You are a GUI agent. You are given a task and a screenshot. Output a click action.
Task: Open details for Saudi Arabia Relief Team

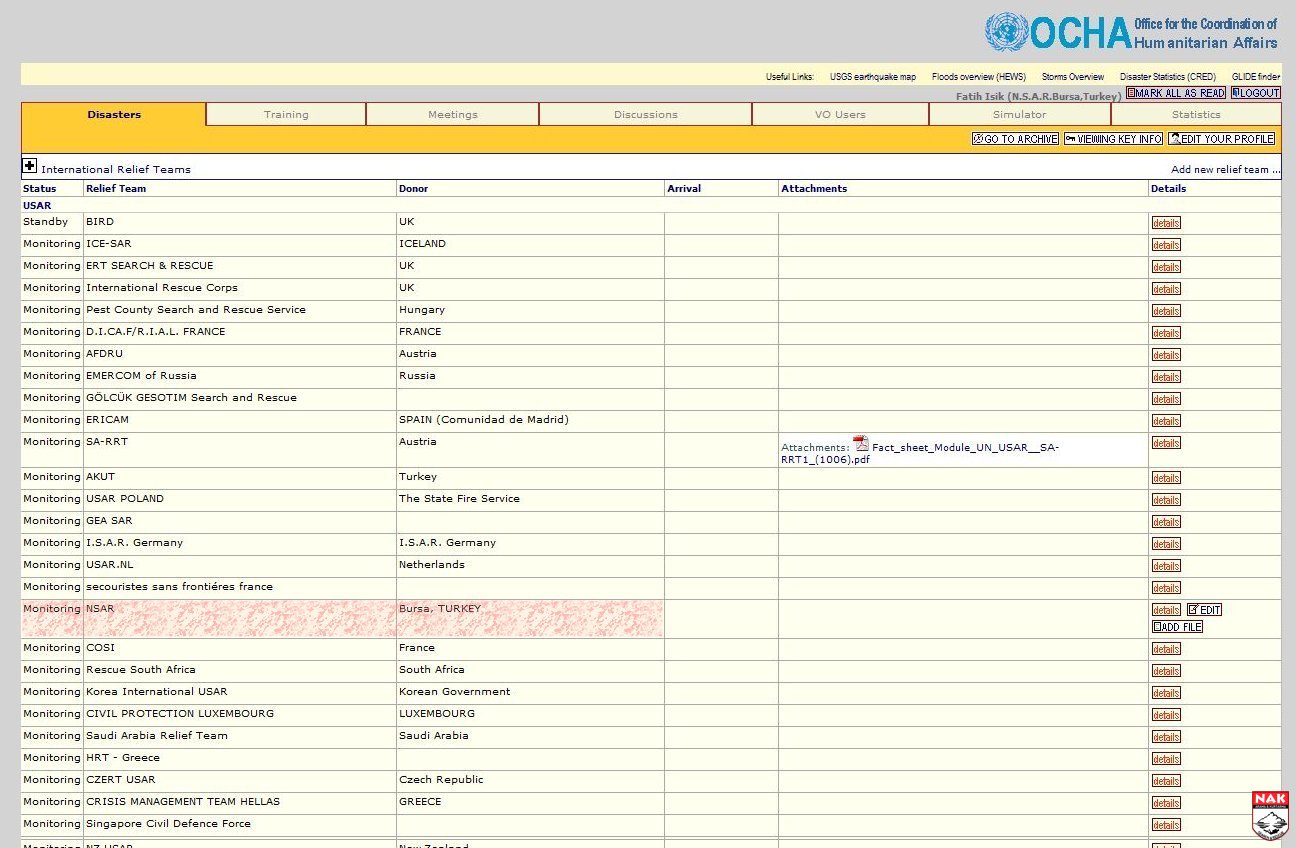1166,737
